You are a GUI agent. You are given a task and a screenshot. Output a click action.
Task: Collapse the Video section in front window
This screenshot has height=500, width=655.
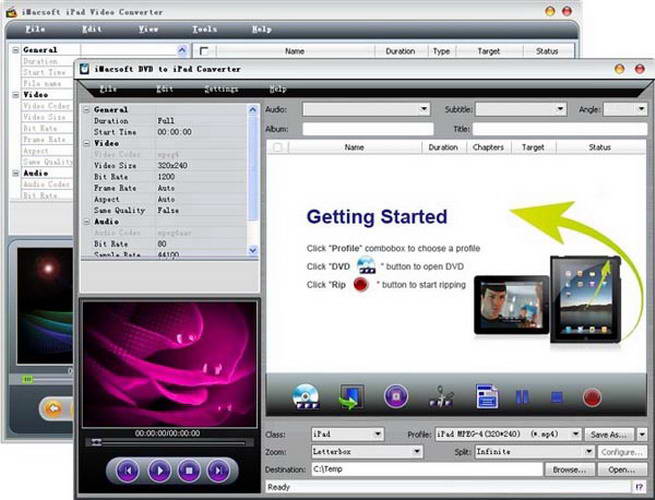click(87, 143)
